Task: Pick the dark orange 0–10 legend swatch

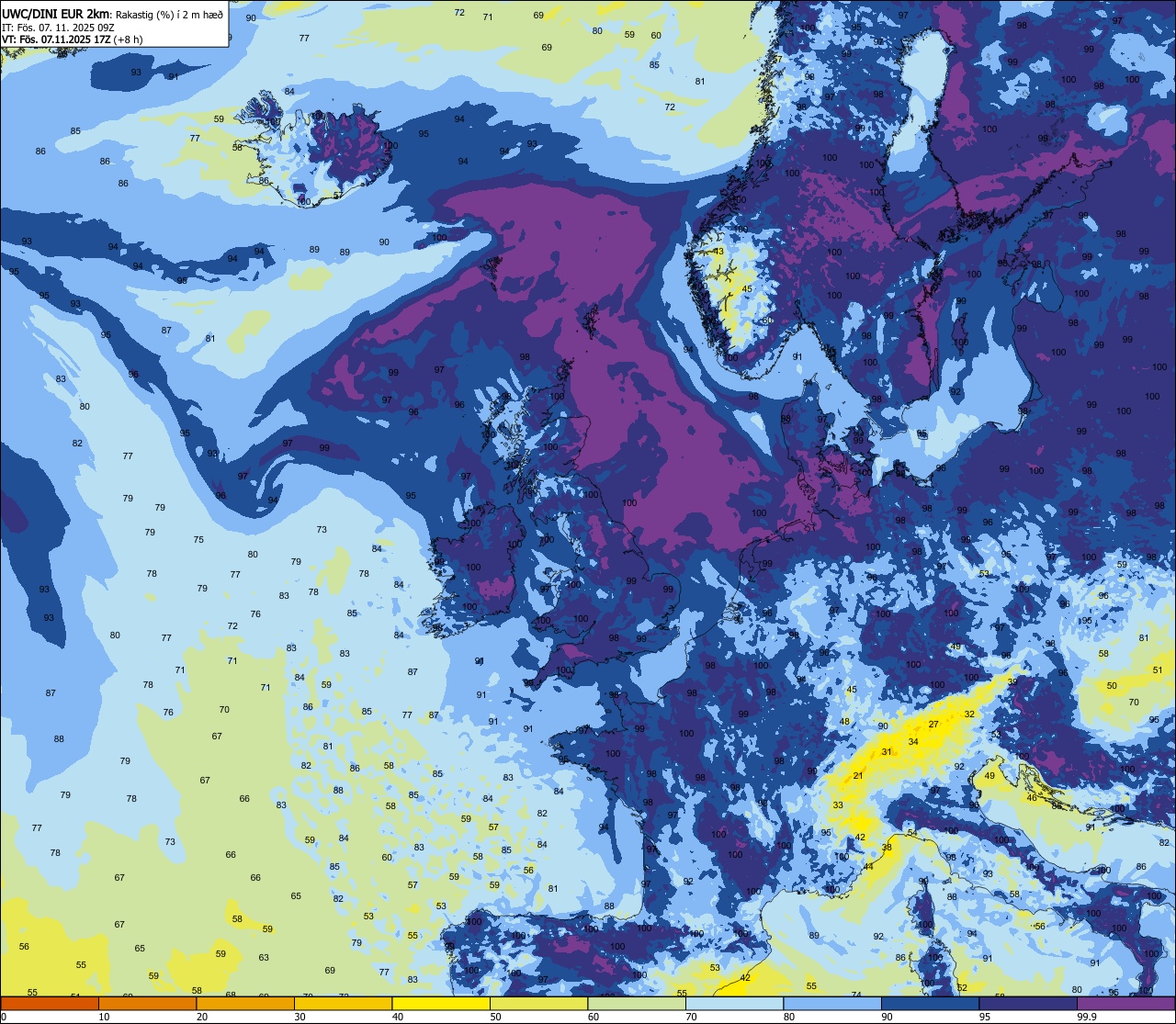Action: [50, 1004]
